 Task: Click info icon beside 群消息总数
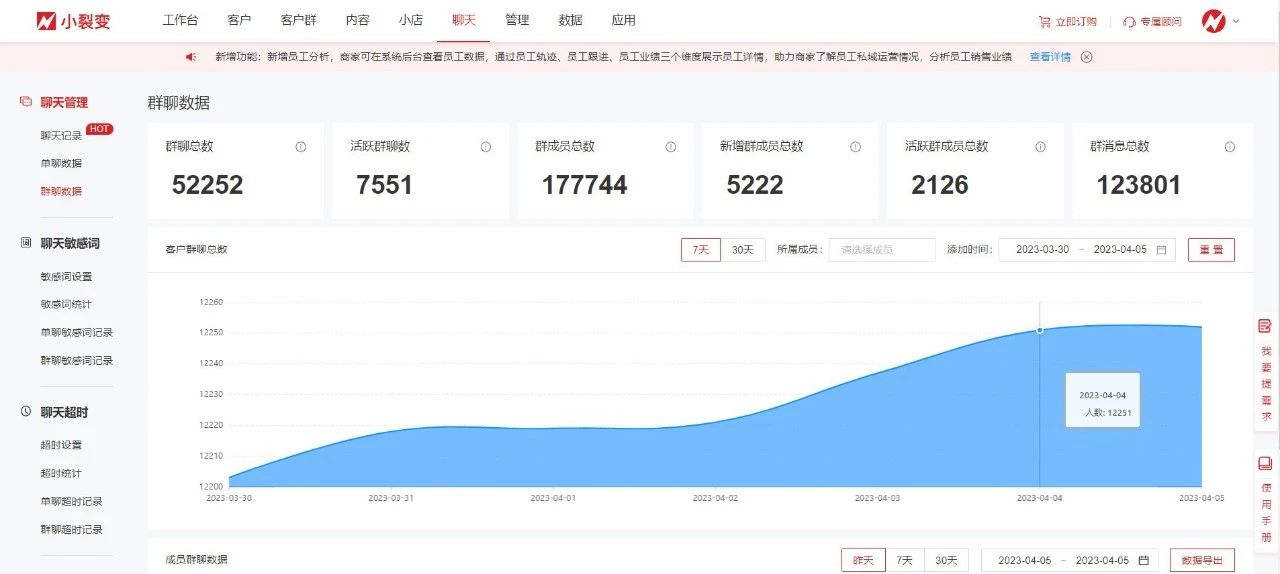click(1229, 147)
